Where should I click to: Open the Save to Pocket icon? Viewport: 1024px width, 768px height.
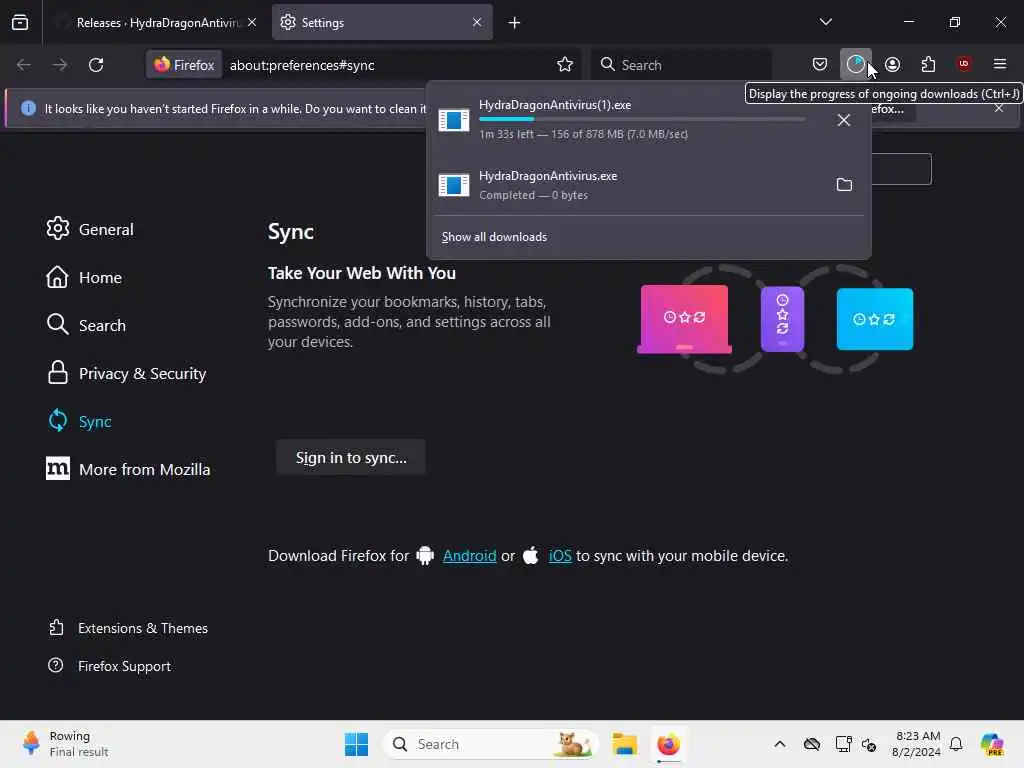(820, 64)
